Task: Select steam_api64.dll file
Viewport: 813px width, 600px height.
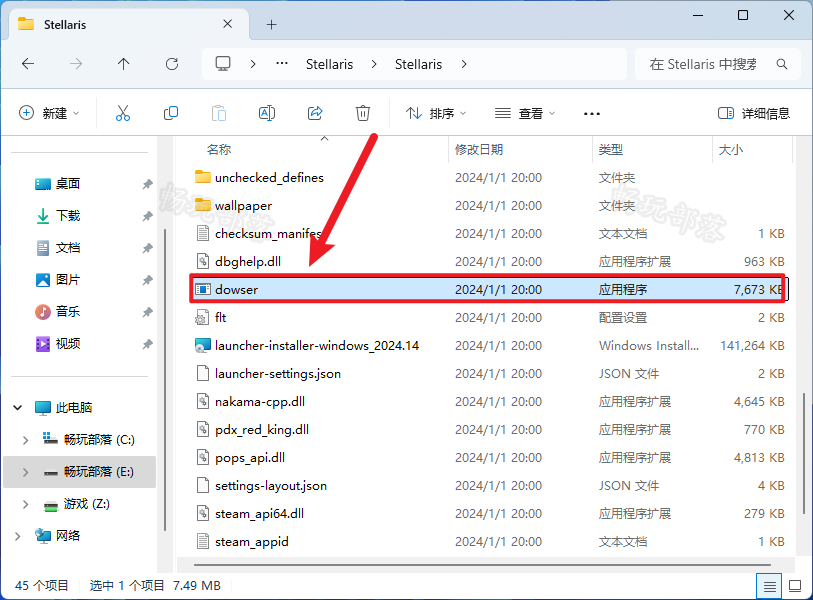Action: 259,513
